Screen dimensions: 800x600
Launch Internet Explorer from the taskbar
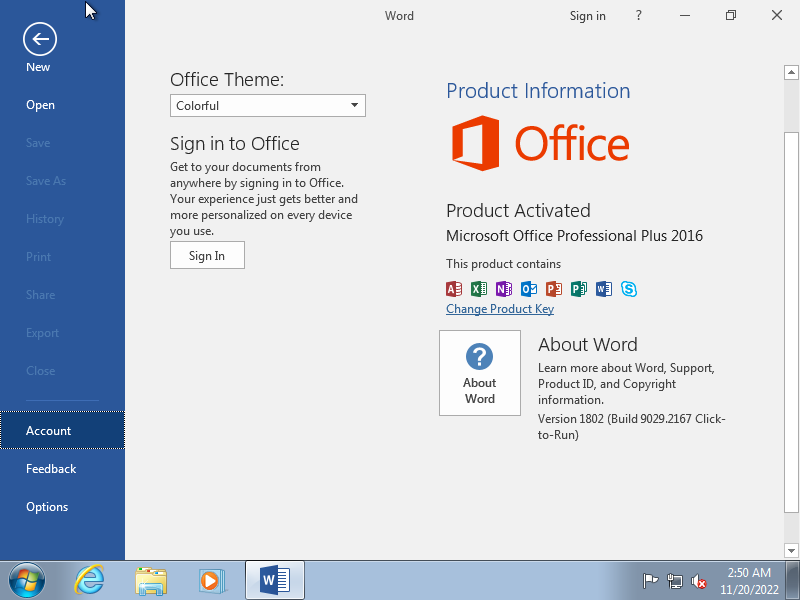(x=89, y=581)
